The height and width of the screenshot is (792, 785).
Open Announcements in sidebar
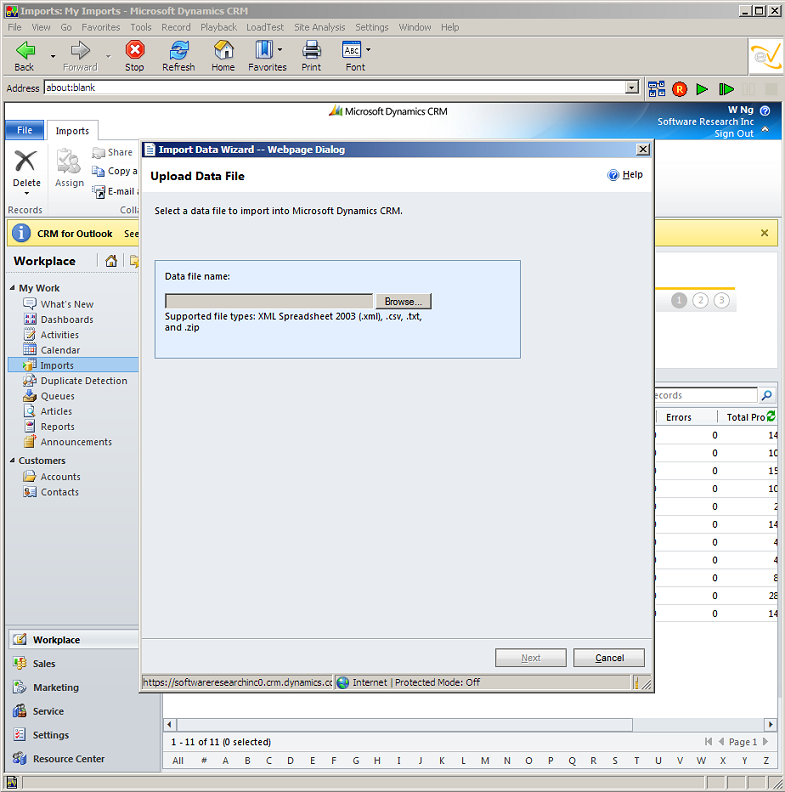tap(76, 441)
